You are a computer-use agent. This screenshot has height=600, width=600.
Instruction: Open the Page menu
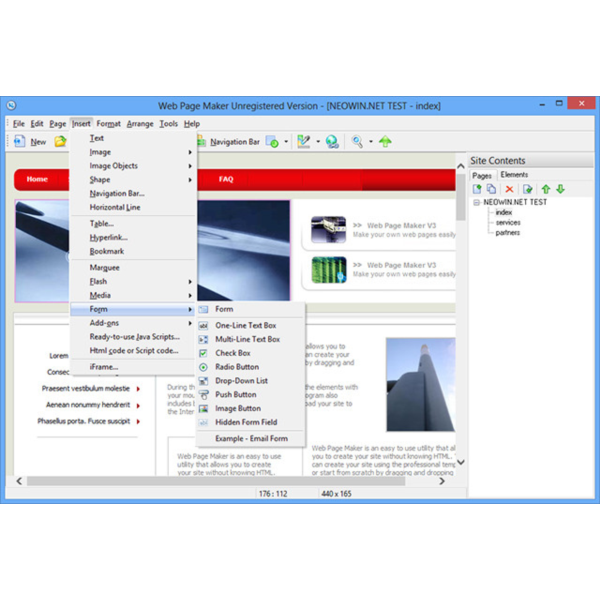(x=58, y=124)
